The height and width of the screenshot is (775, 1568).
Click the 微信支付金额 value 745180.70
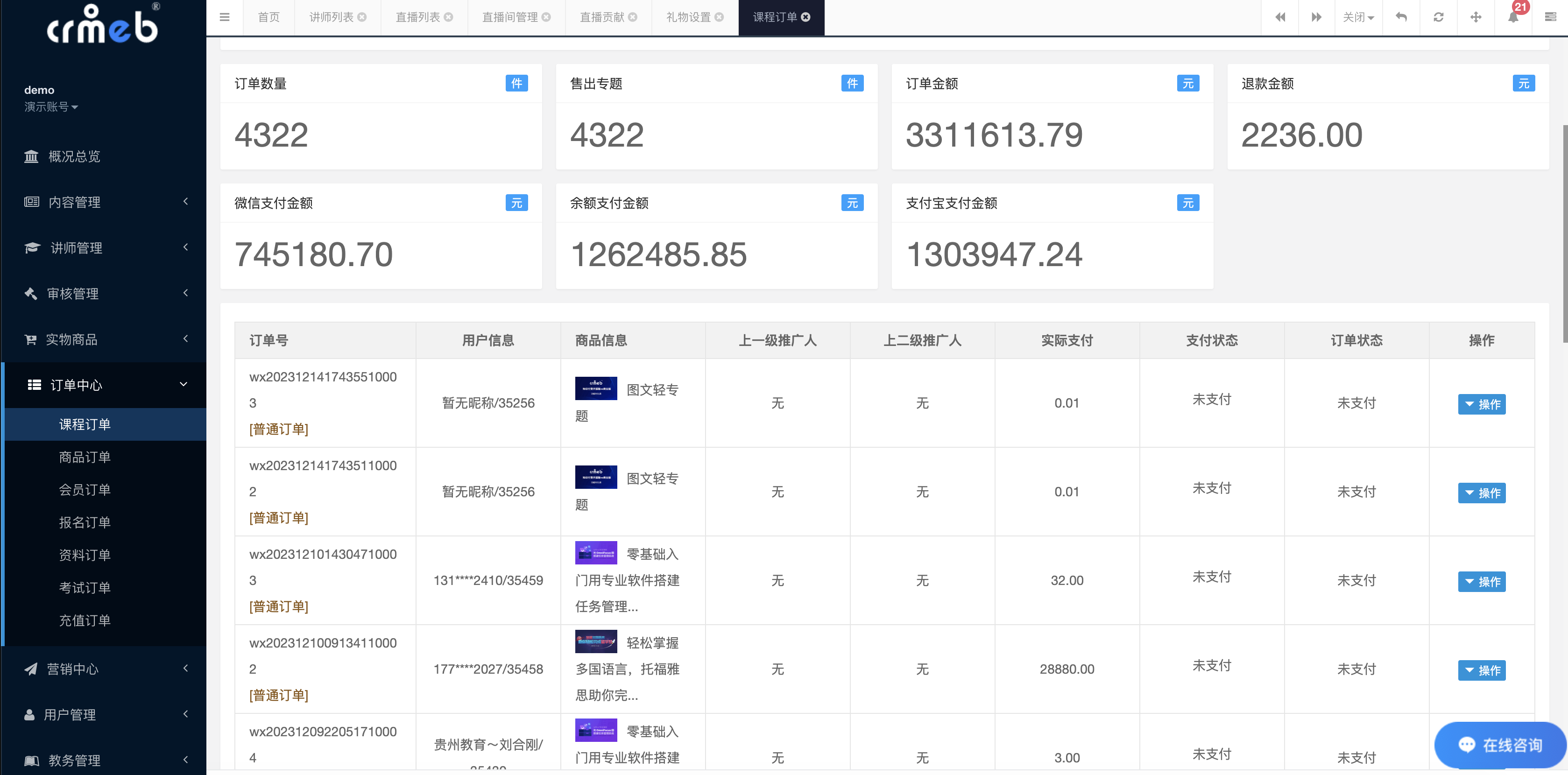pyautogui.click(x=313, y=254)
